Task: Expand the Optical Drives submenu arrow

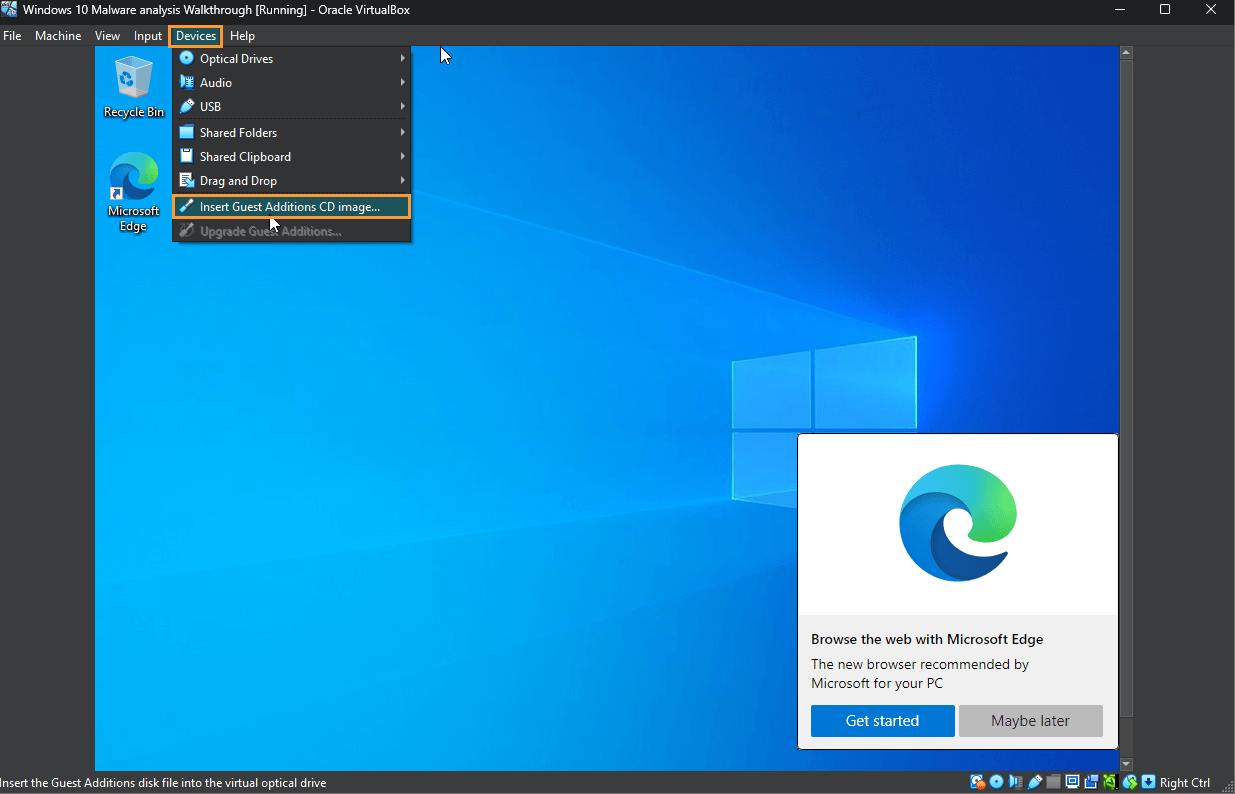Action: (403, 58)
